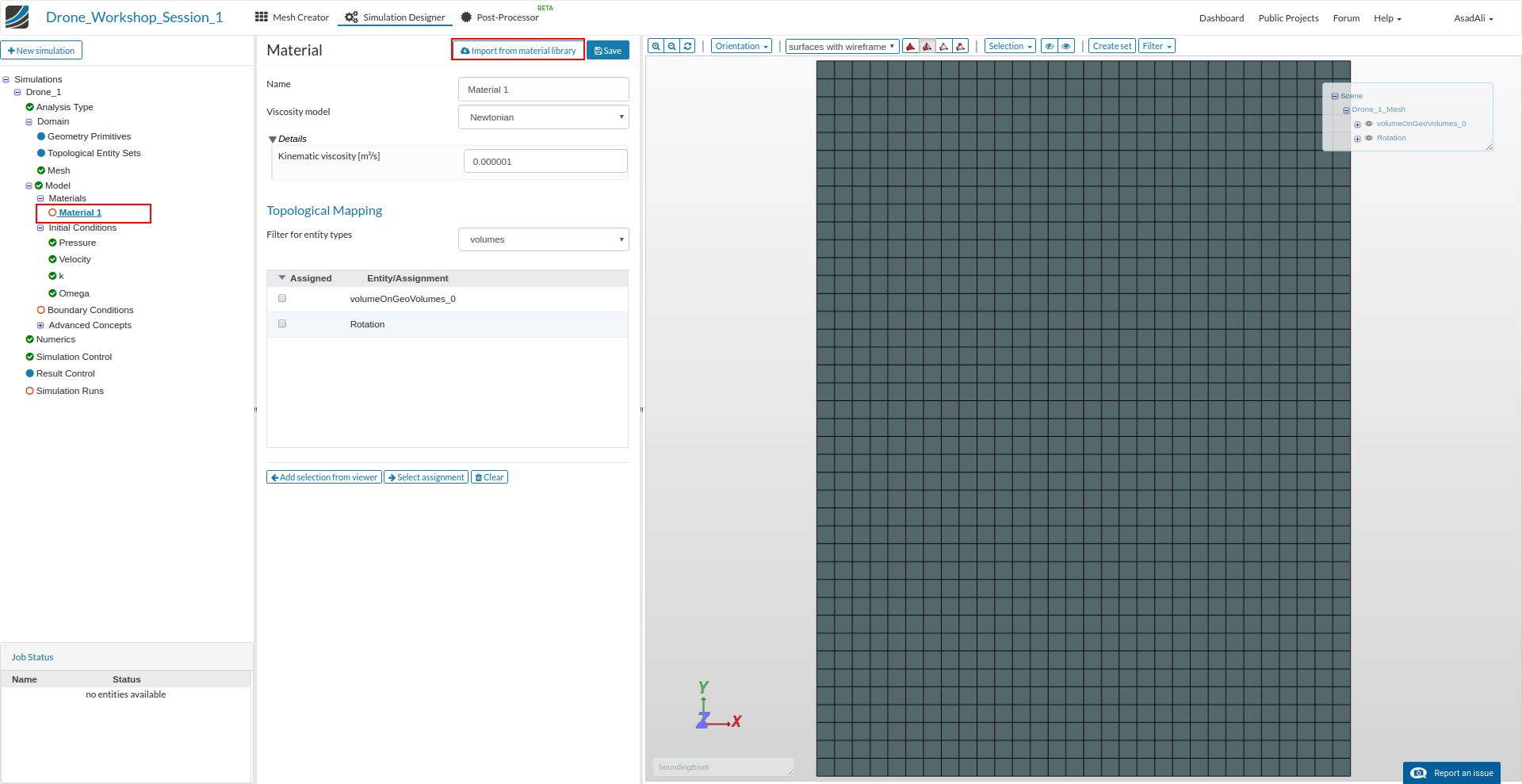Click the first solid red pyramid pick-mode icon

[911, 46]
